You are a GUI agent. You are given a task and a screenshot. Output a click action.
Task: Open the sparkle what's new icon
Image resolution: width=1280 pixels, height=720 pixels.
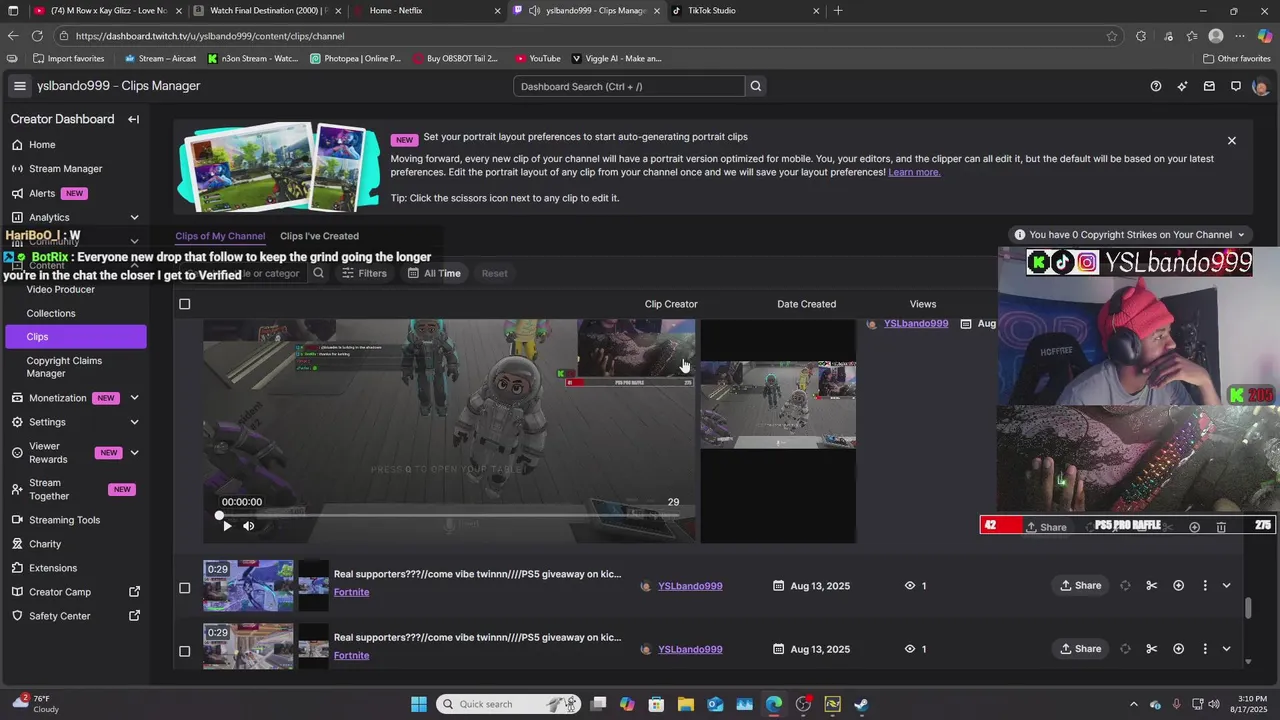1183,86
